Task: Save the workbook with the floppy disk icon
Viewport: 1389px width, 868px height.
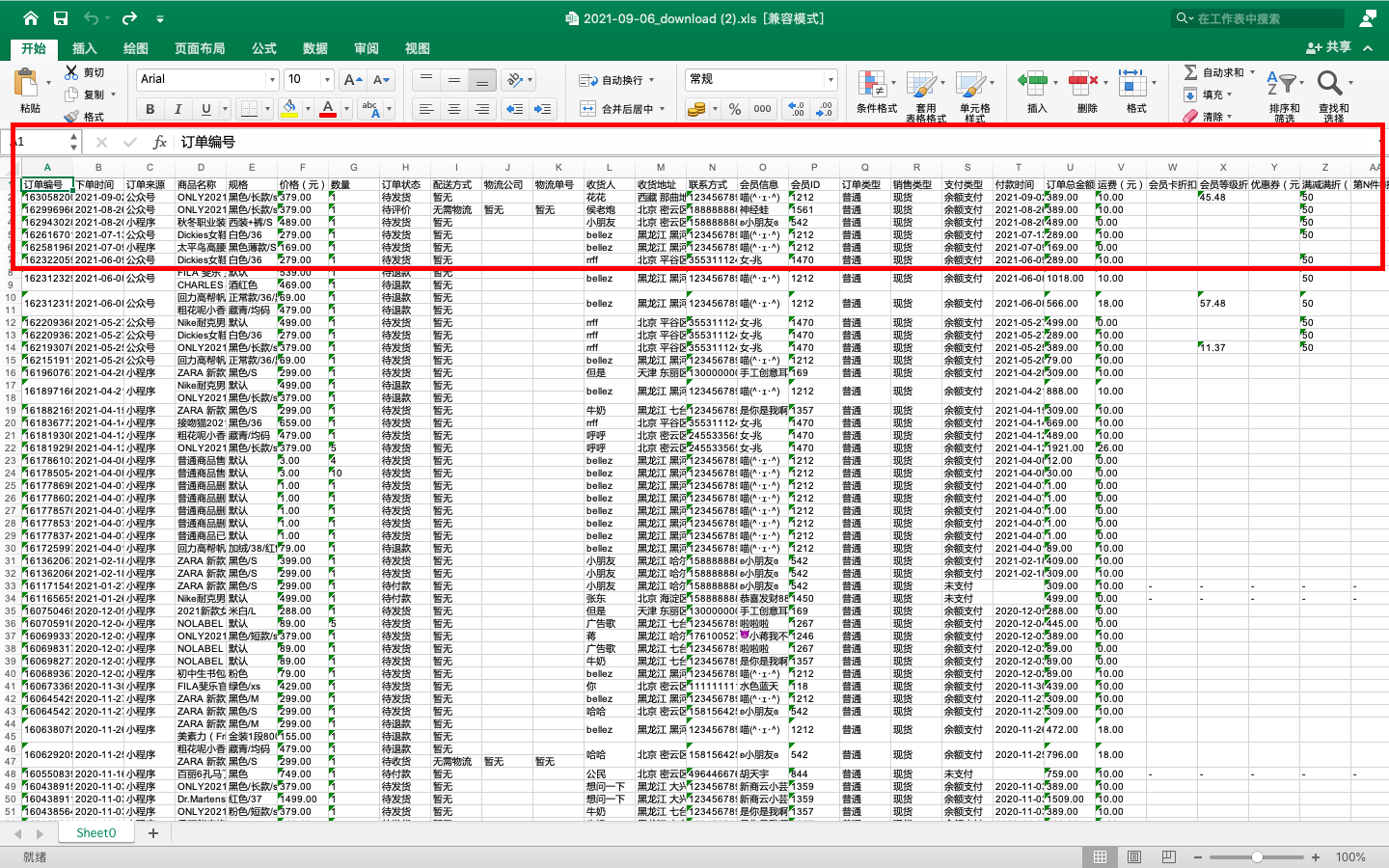Action: pos(61,18)
